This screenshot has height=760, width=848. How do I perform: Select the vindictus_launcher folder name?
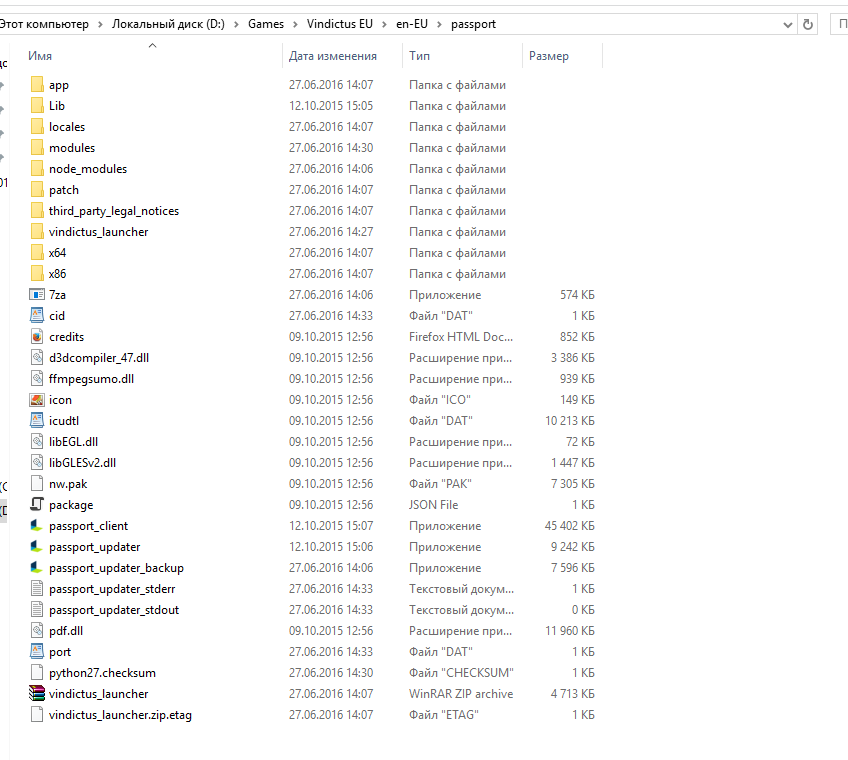[98, 232]
